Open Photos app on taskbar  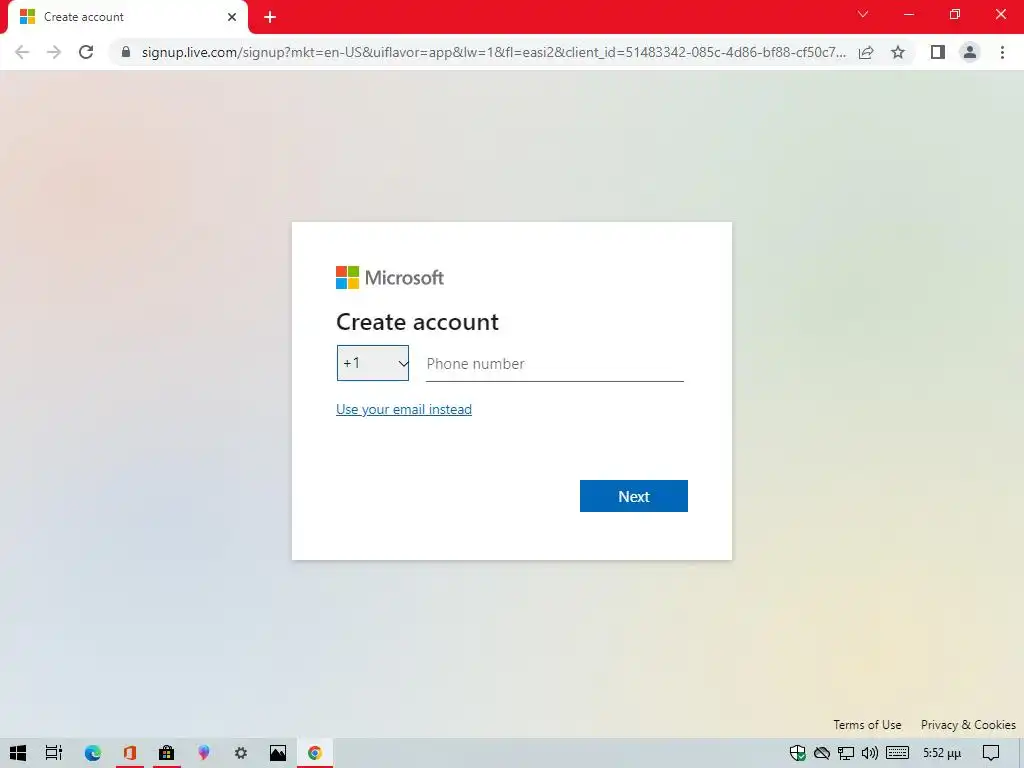coord(278,753)
